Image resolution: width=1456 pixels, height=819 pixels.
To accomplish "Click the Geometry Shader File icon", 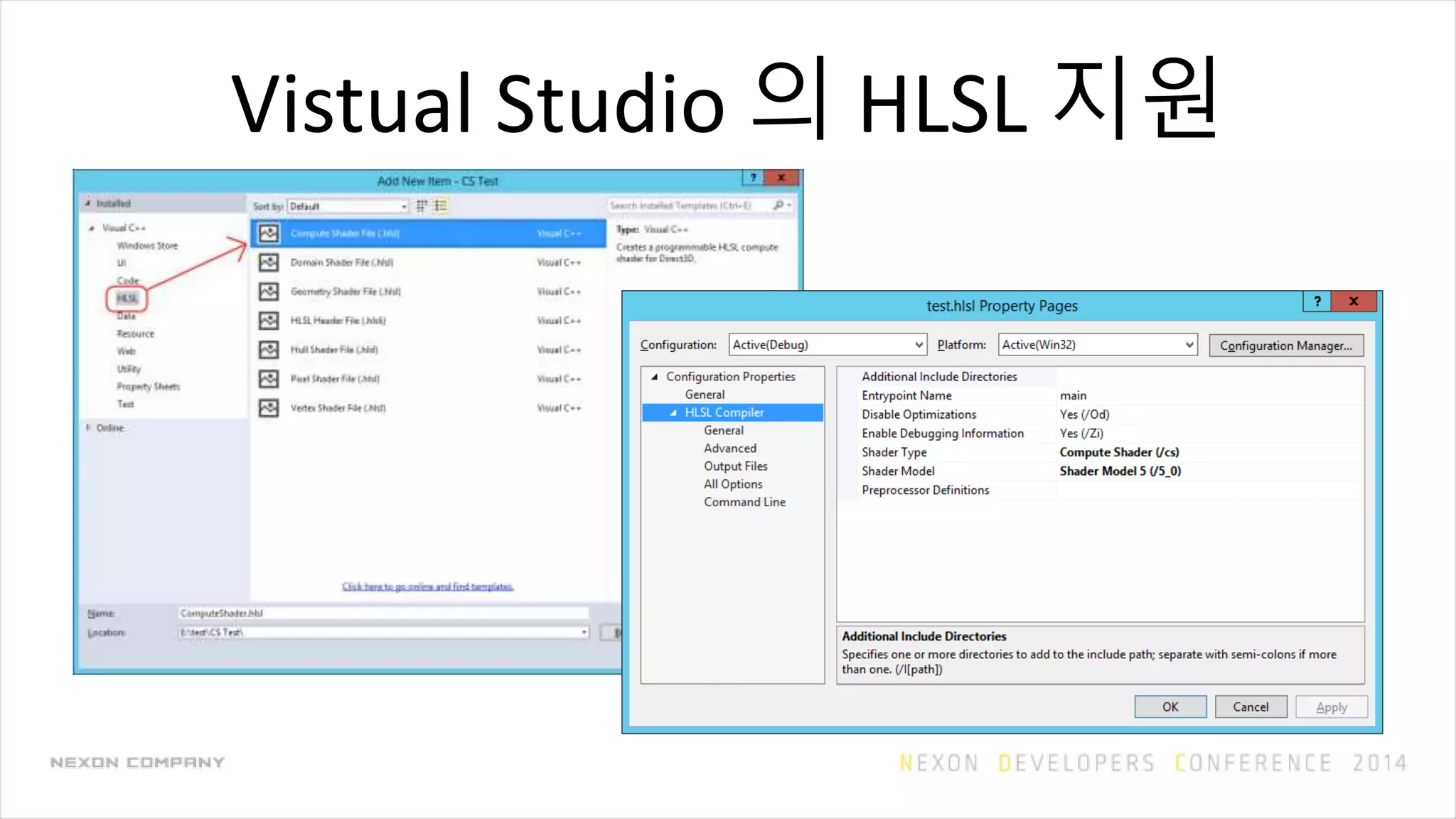I will (x=269, y=291).
